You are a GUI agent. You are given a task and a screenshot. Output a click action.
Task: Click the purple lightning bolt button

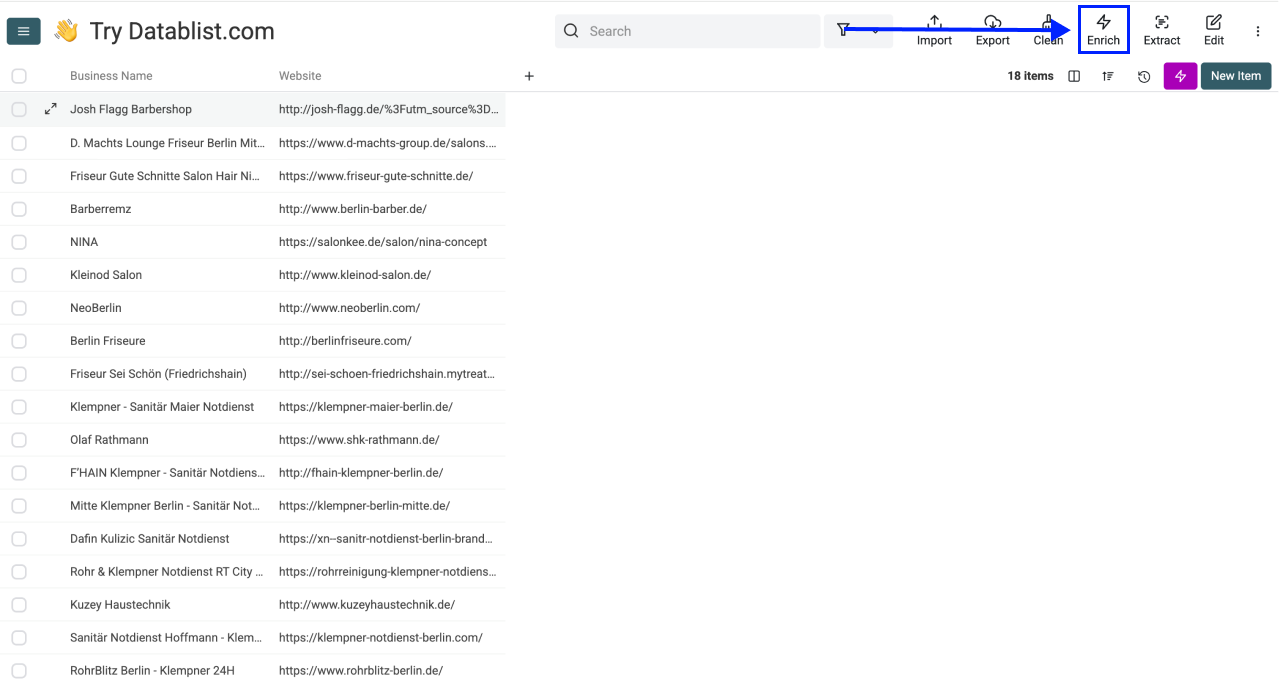click(1180, 76)
